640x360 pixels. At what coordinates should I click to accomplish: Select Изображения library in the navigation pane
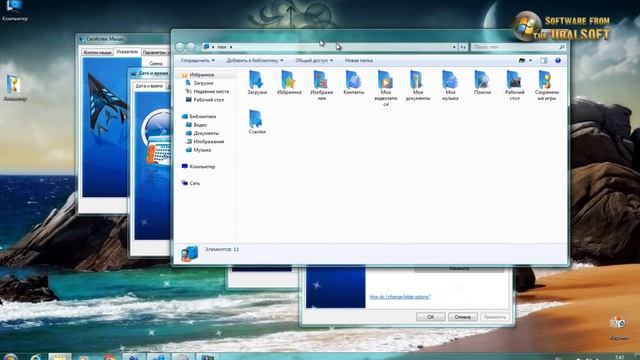coord(209,142)
